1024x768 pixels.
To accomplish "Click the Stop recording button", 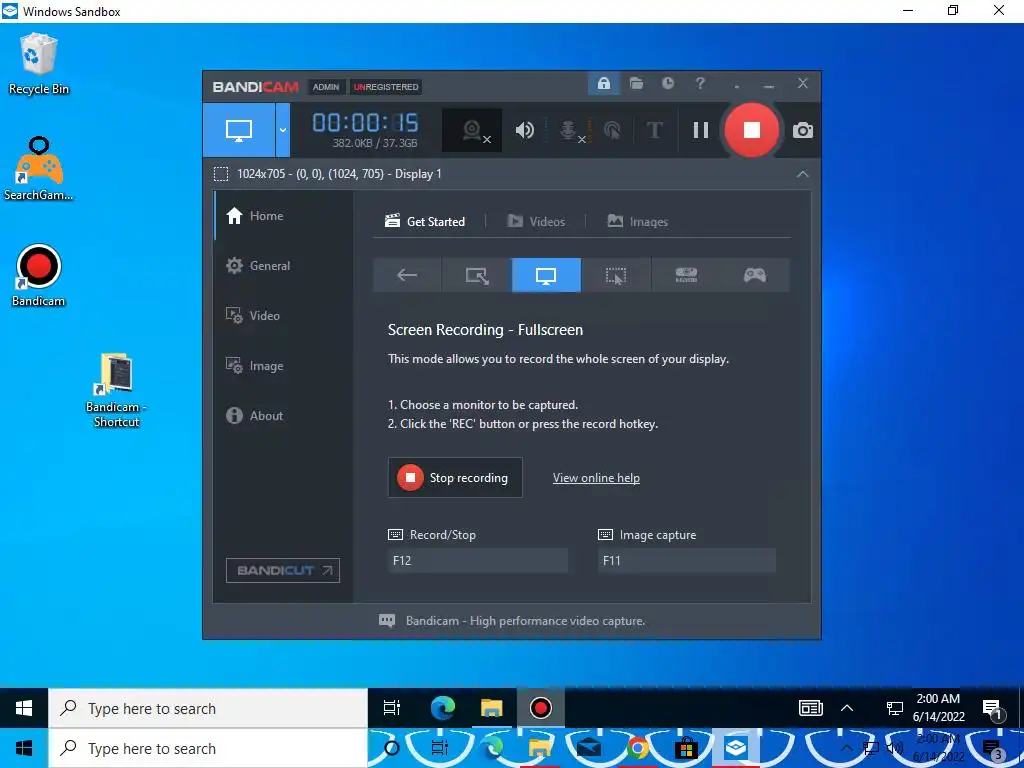I will pyautogui.click(x=455, y=477).
